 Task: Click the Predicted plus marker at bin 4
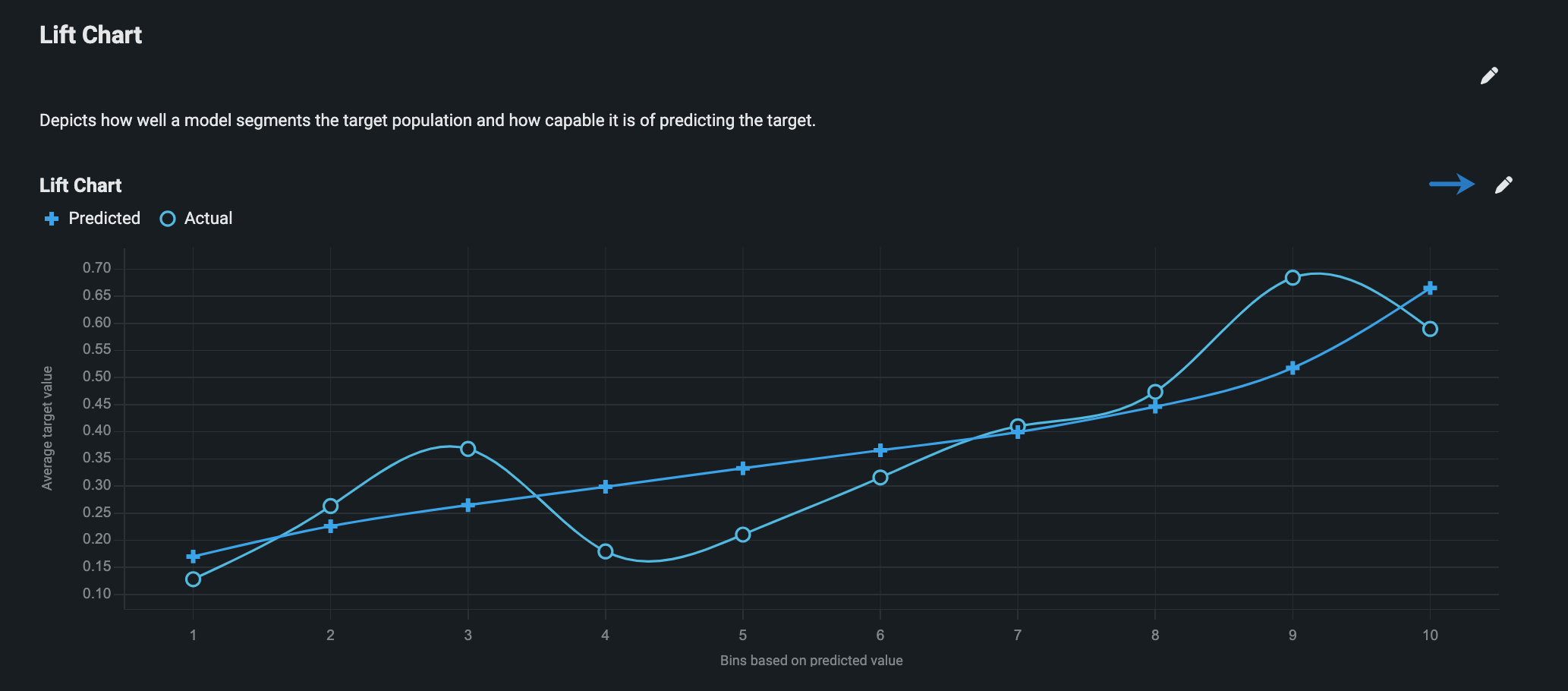pyautogui.click(x=606, y=486)
